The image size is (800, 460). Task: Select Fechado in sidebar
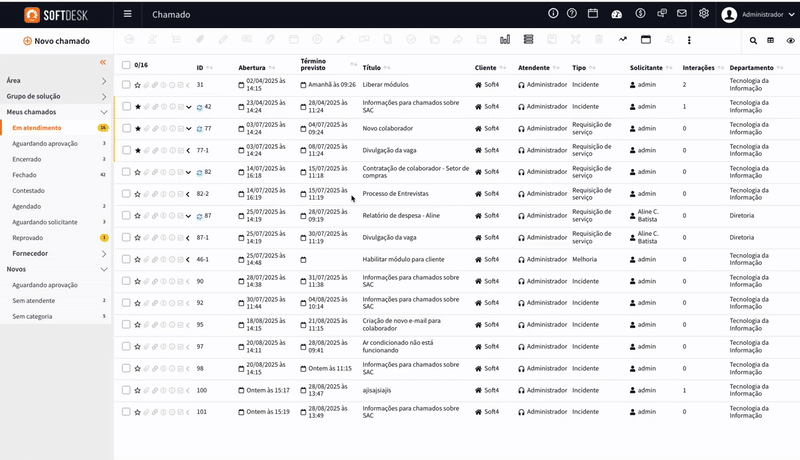[x=24, y=175]
